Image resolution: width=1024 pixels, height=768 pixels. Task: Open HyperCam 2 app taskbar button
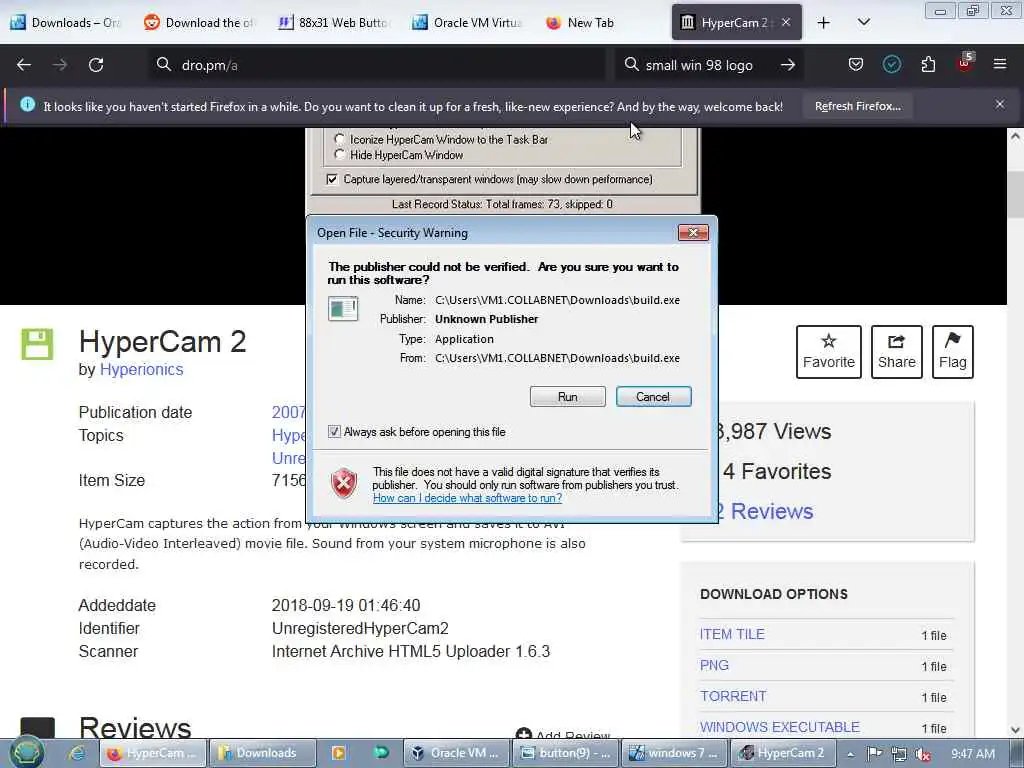point(782,753)
